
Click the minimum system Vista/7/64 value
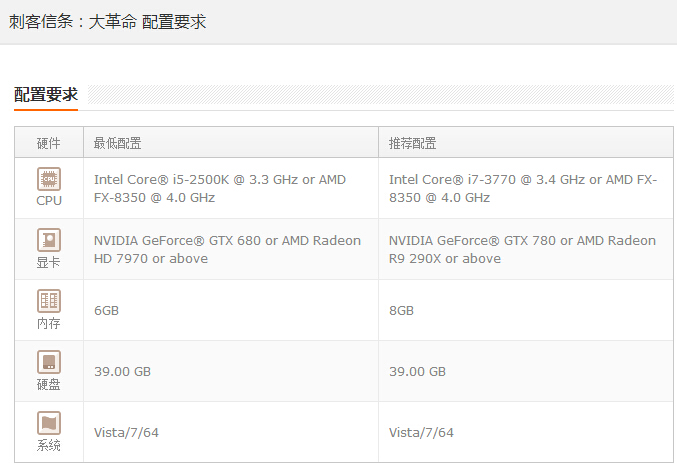point(126,432)
